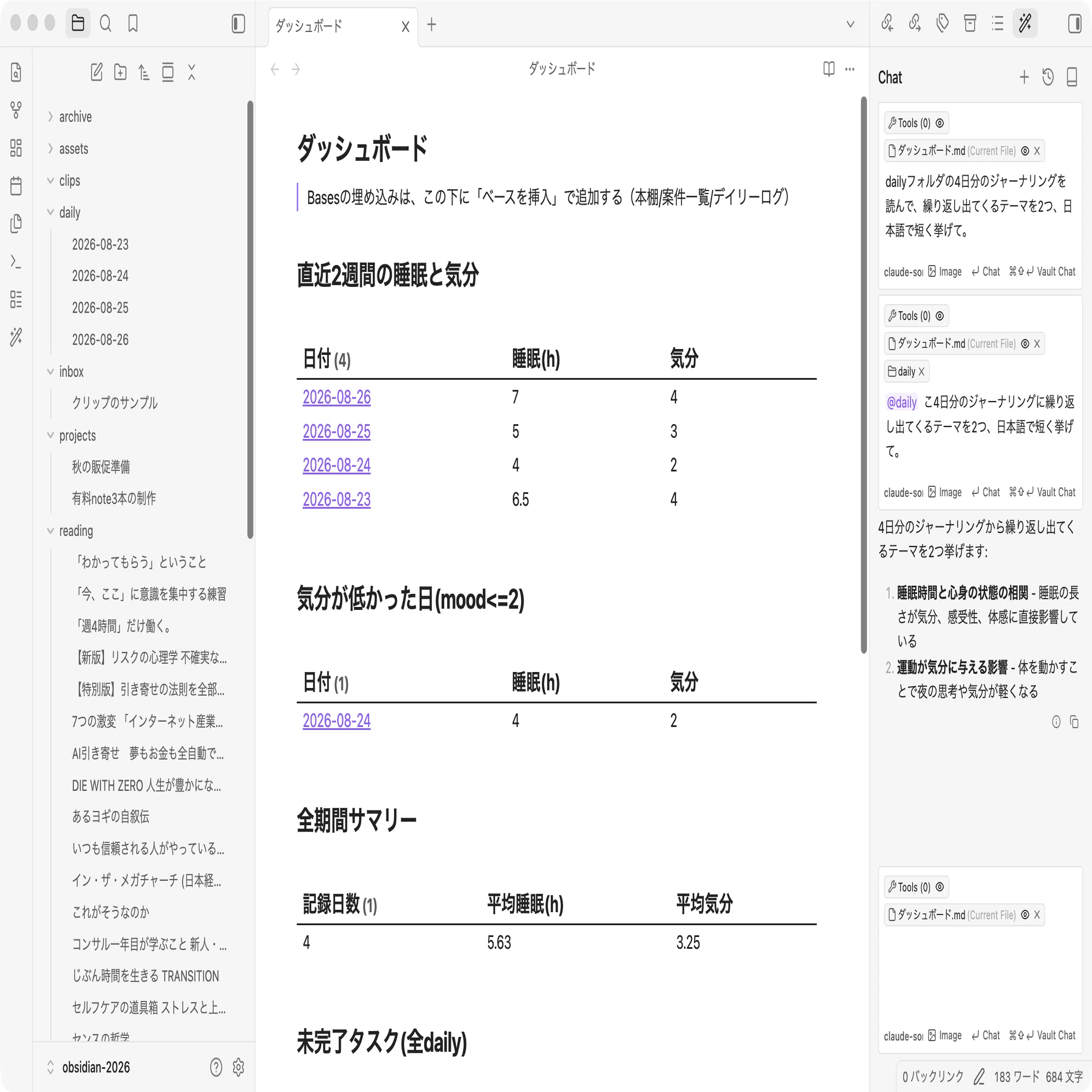Open the note's more options menu
The image size is (1092, 1092).
point(850,69)
